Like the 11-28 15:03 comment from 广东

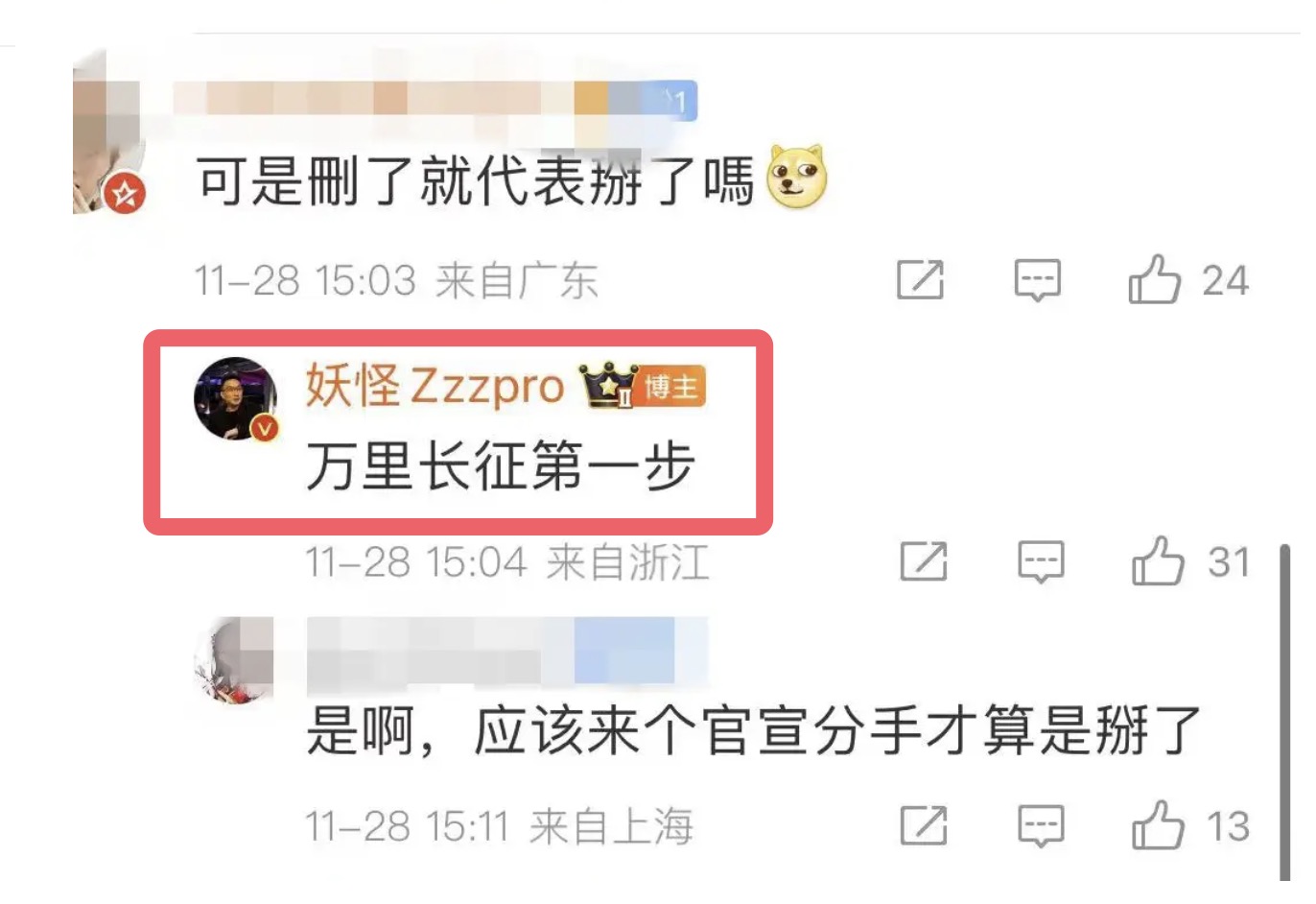tap(1155, 279)
